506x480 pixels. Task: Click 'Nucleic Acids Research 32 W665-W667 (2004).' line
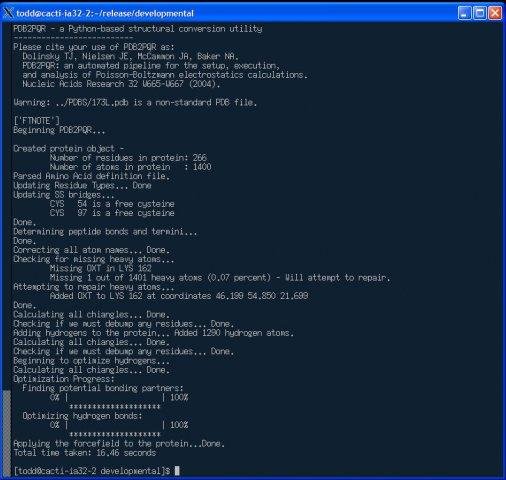[121, 84]
